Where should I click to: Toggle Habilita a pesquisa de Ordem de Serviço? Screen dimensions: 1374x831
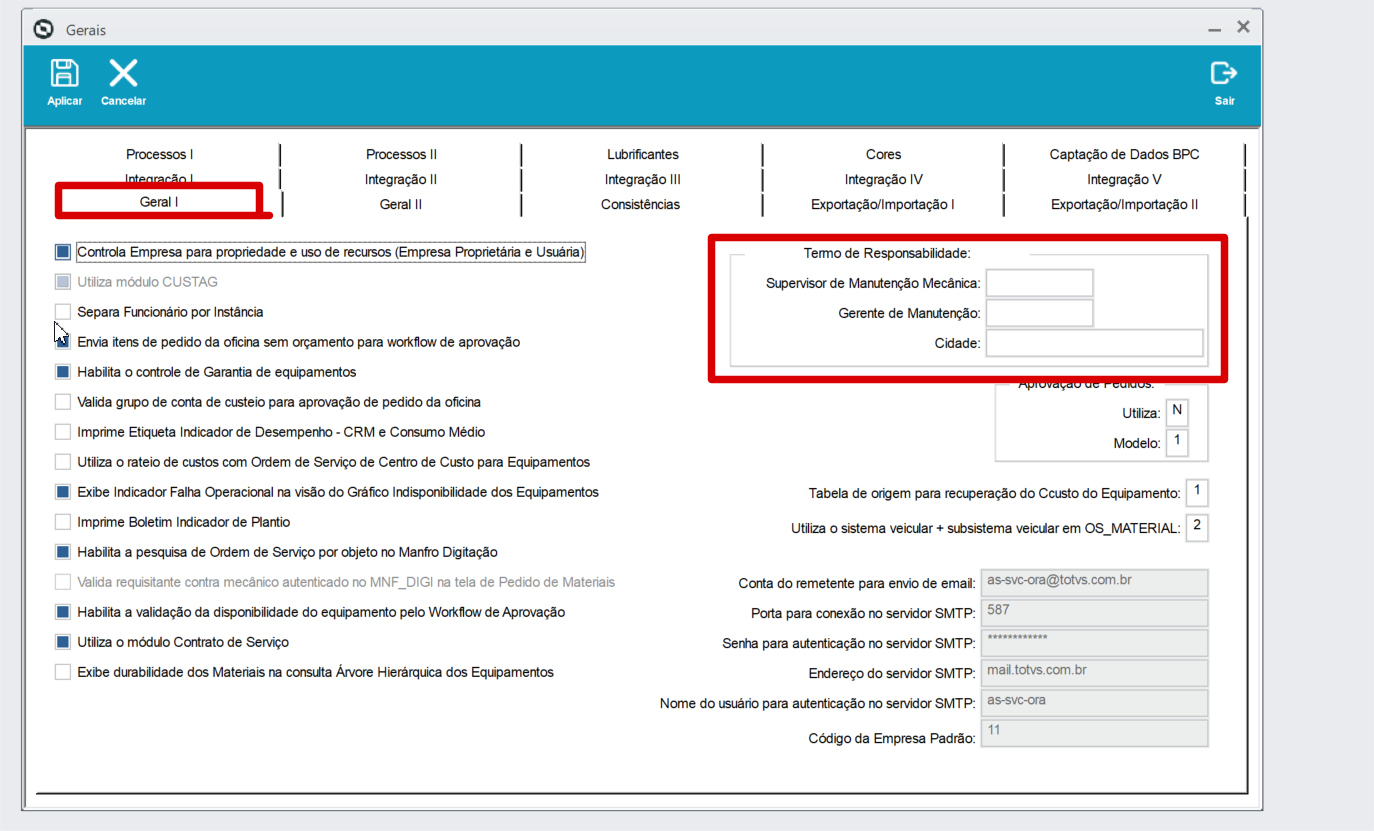(63, 552)
